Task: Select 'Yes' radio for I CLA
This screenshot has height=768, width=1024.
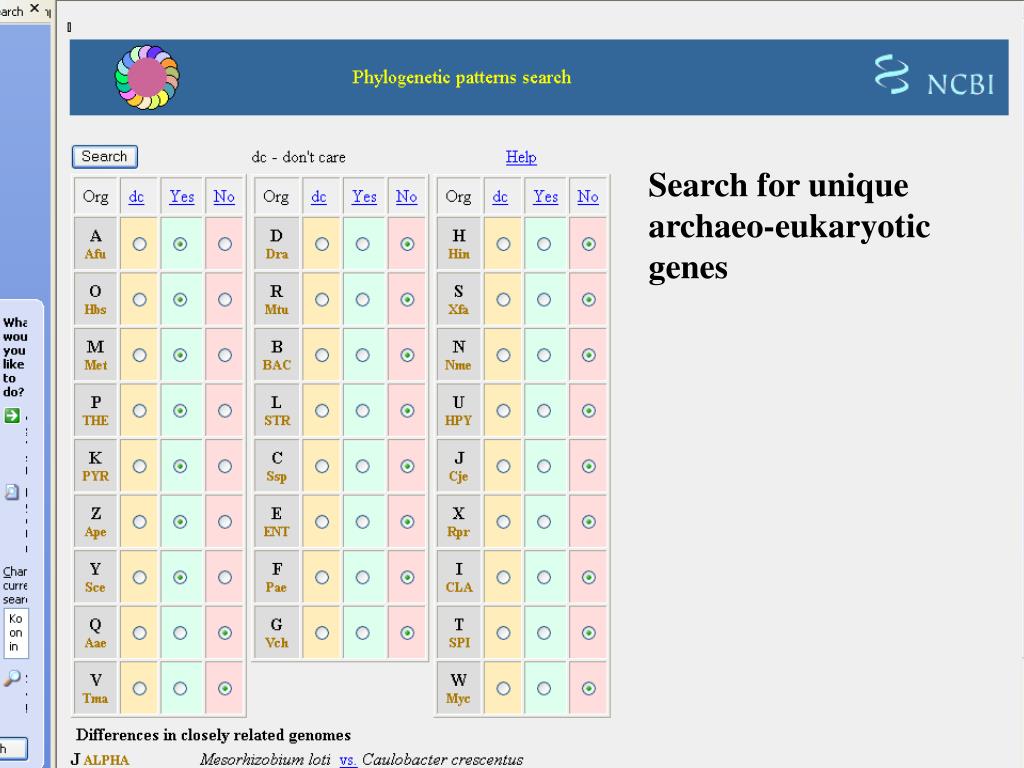Action: point(543,577)
